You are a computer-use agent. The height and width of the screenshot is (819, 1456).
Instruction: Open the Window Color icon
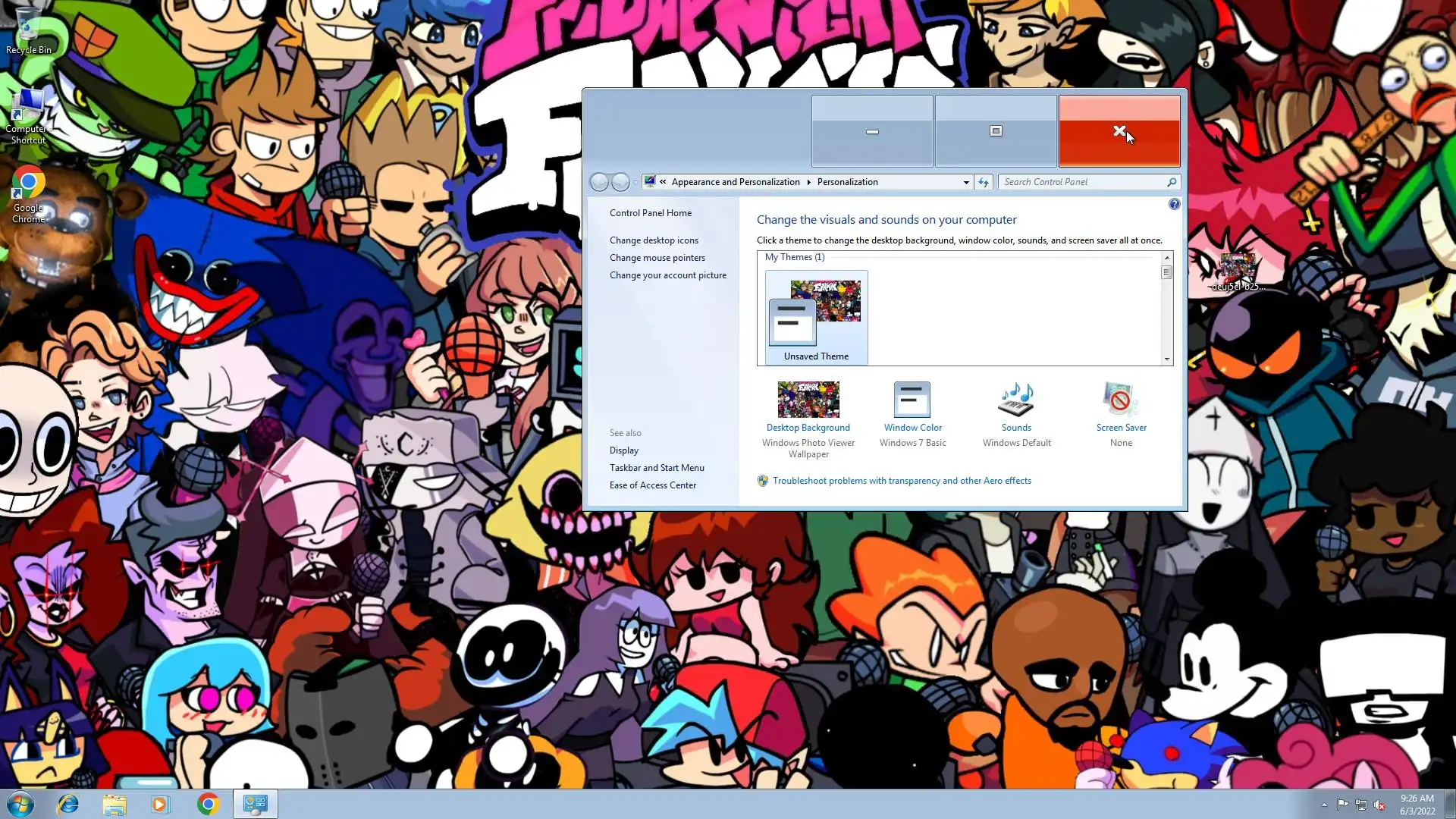pos(912,400)
